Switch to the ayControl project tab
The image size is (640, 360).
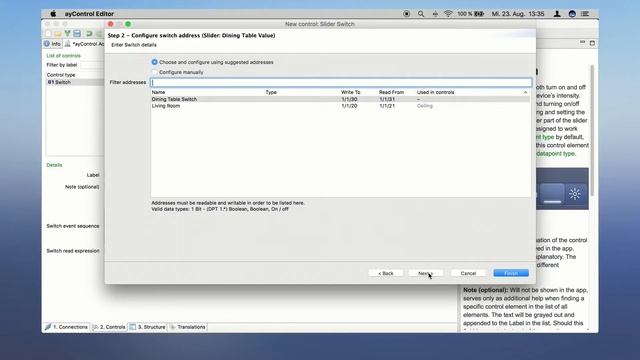[84, 44]
